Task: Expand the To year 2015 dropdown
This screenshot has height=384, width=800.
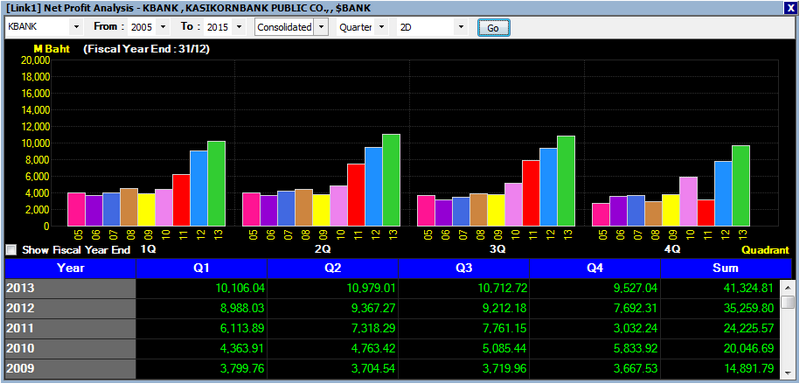Action: click(x=240, y=28)
